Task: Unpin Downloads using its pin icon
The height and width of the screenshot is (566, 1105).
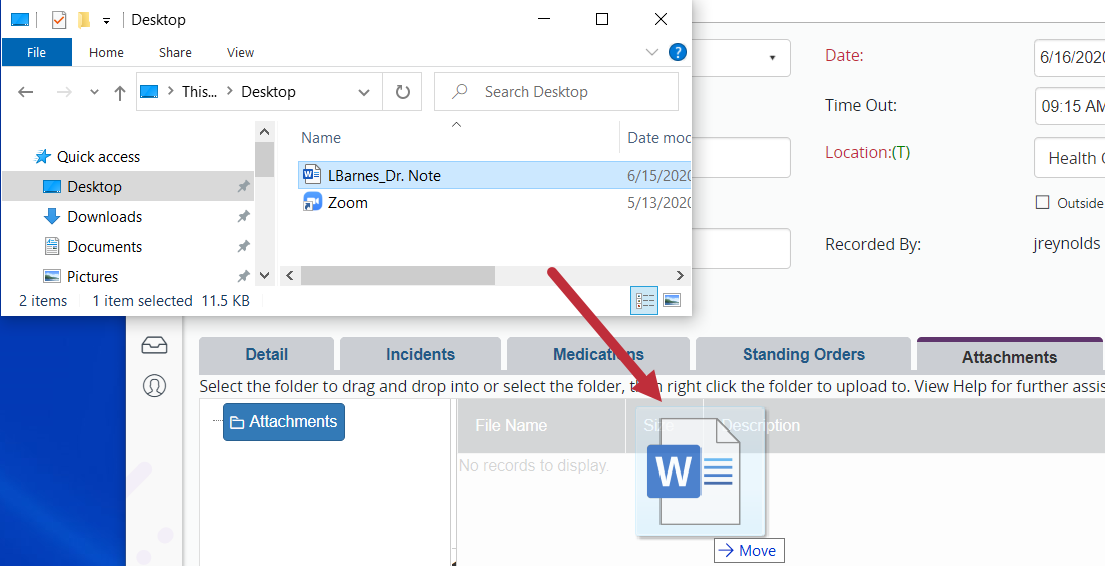Action: (x=243, y=216)
